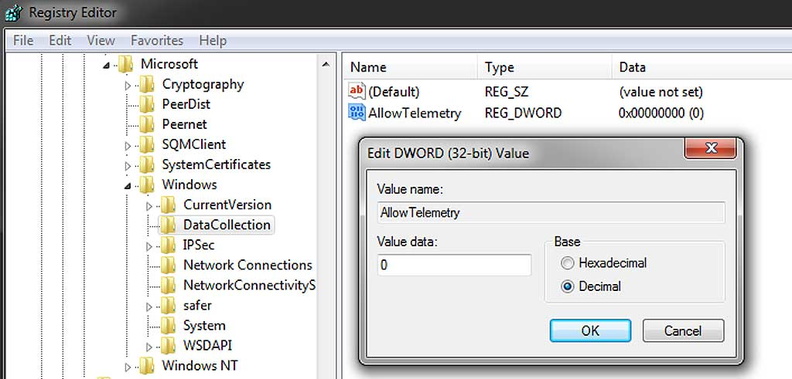Expand the safer key
The width and height of the screenshot is (792, 379).
point(148,307)
